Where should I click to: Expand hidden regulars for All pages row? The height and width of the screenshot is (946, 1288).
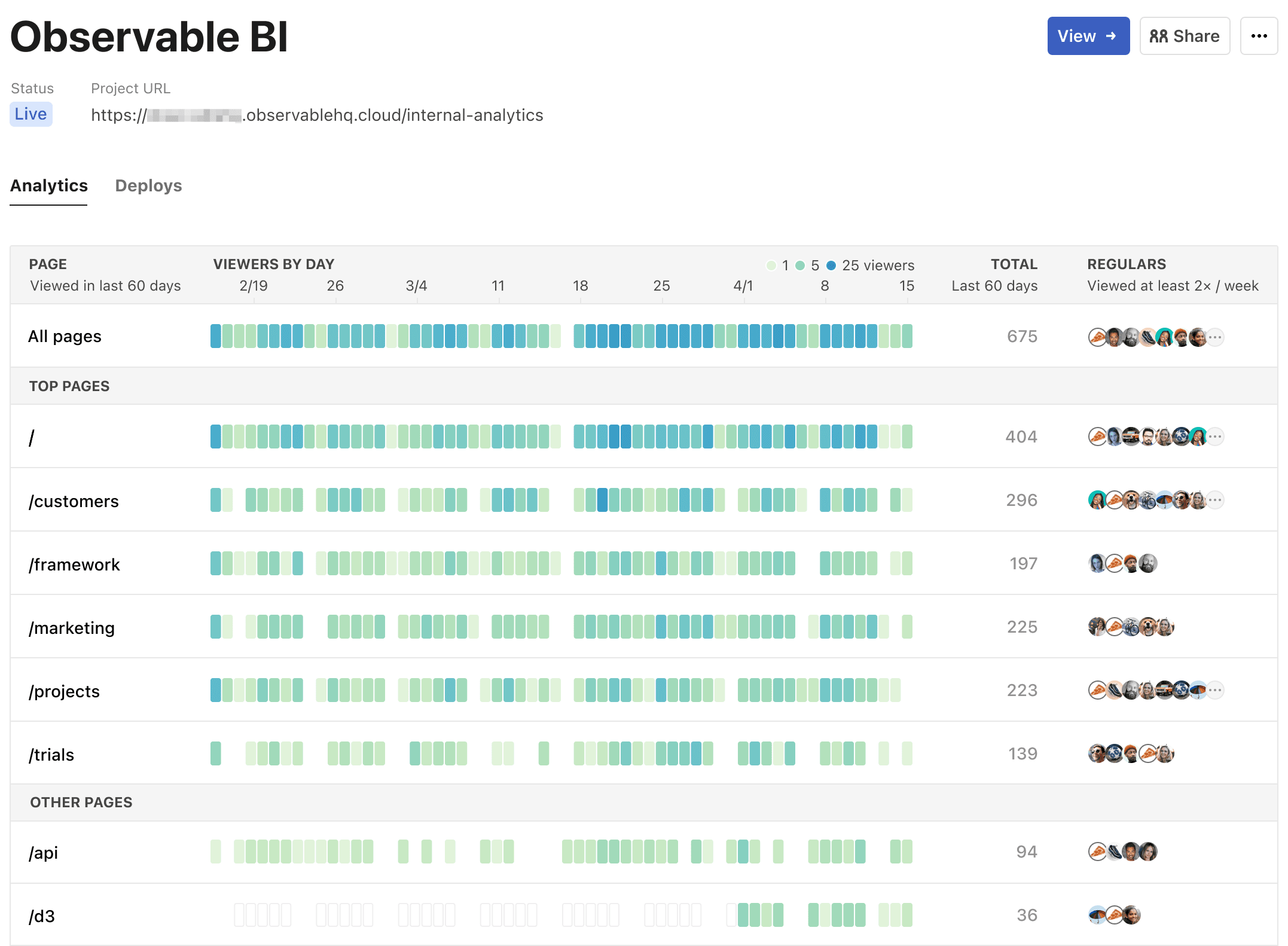coord(1214,337)
